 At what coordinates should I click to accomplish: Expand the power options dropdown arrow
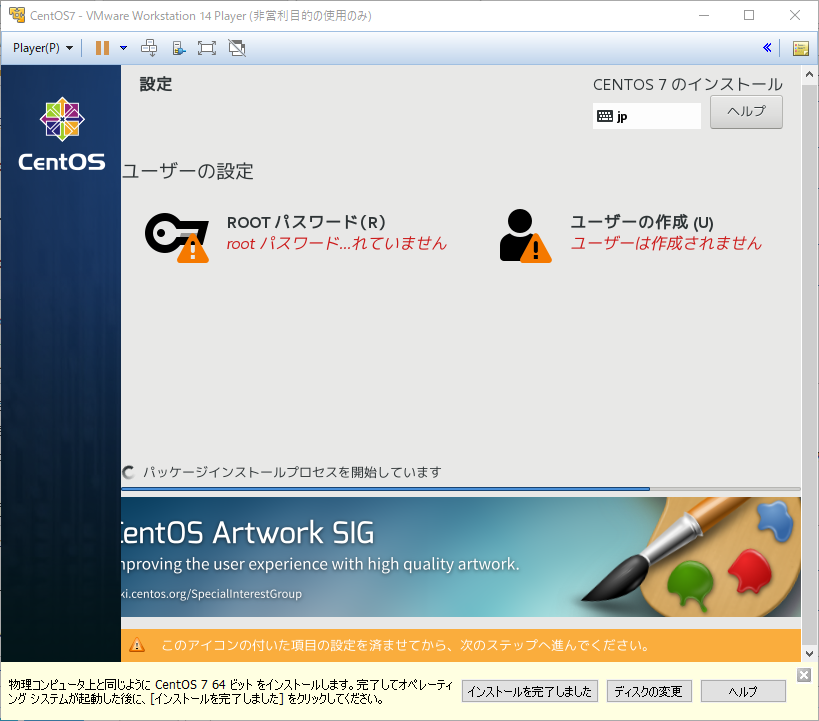coord(123,48)
